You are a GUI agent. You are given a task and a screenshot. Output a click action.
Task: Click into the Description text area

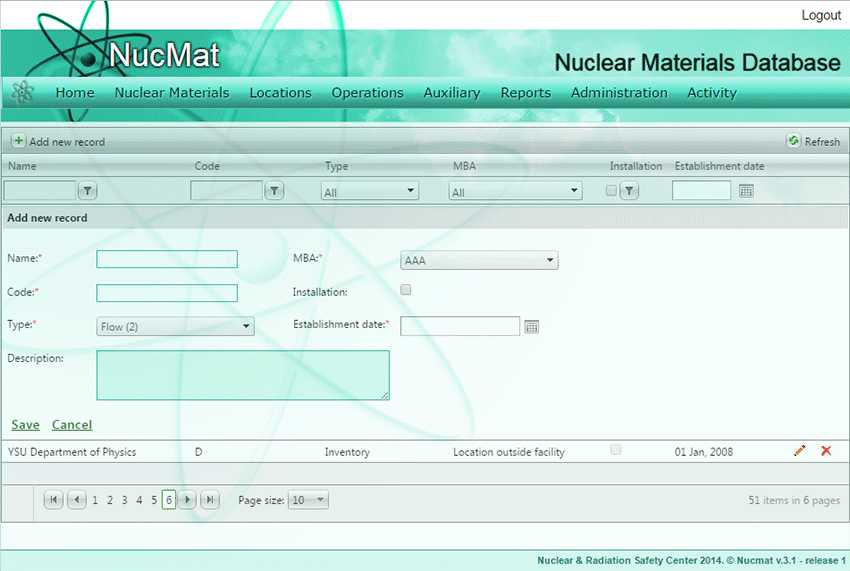pyautogui.click(x=243, y=375)
